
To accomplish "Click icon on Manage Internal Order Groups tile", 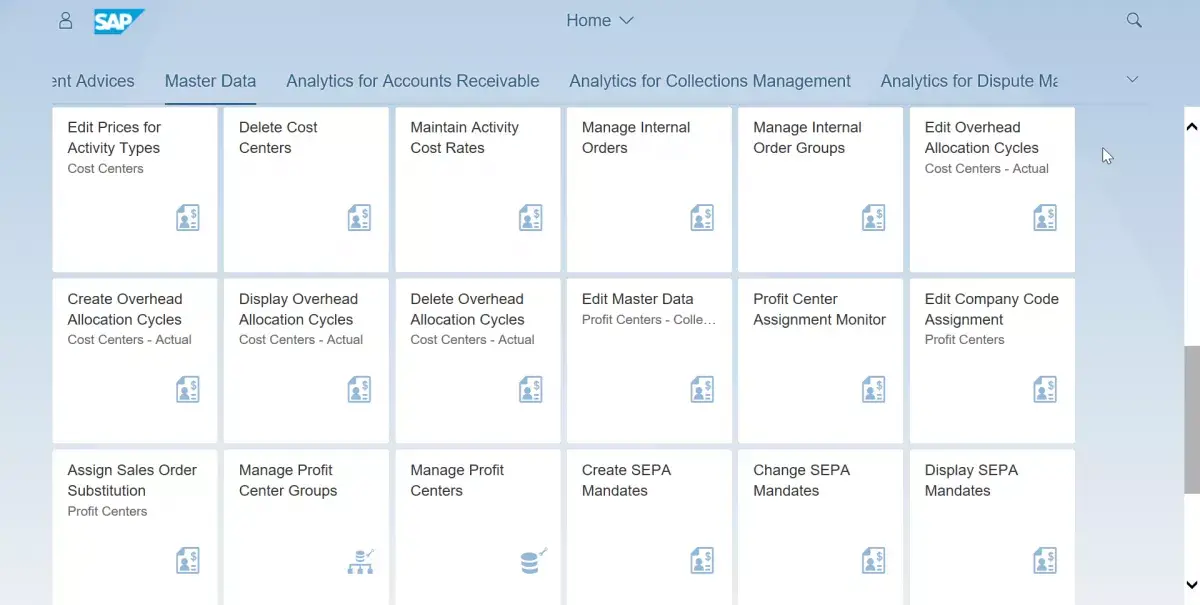I will 874,218.
